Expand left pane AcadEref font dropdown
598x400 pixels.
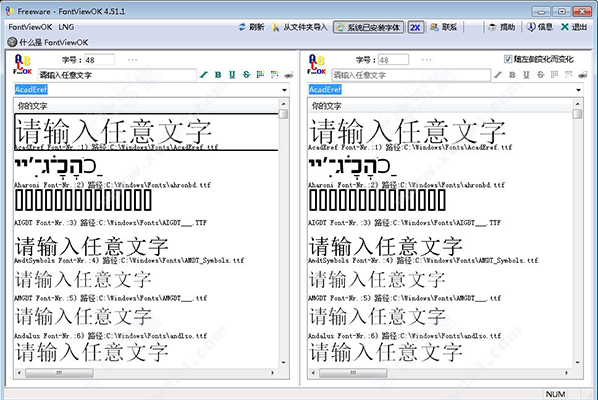284,90
